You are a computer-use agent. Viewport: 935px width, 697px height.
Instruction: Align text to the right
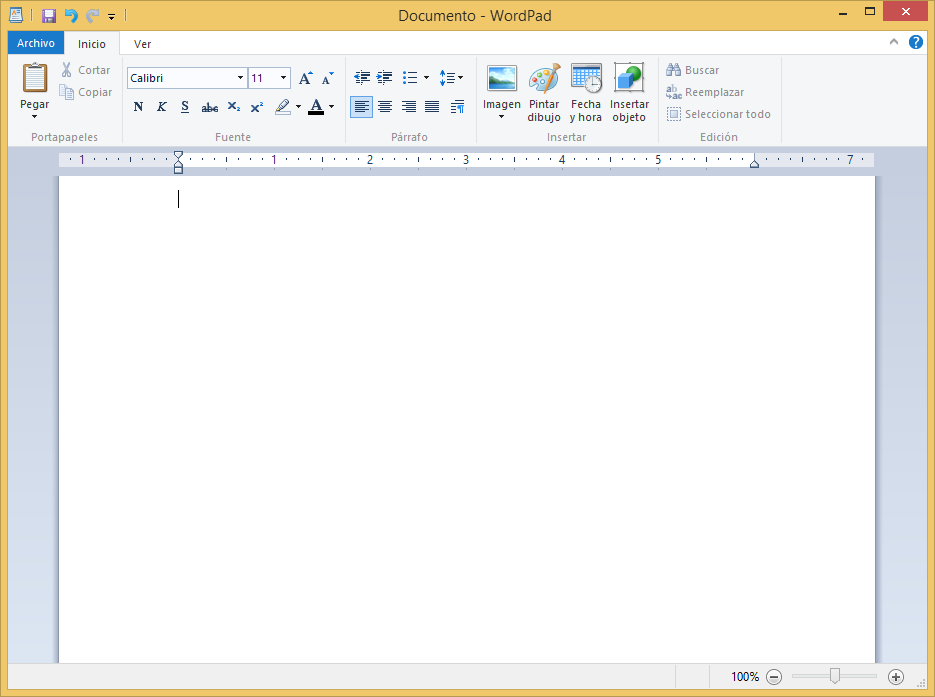[x=408, y=107]
